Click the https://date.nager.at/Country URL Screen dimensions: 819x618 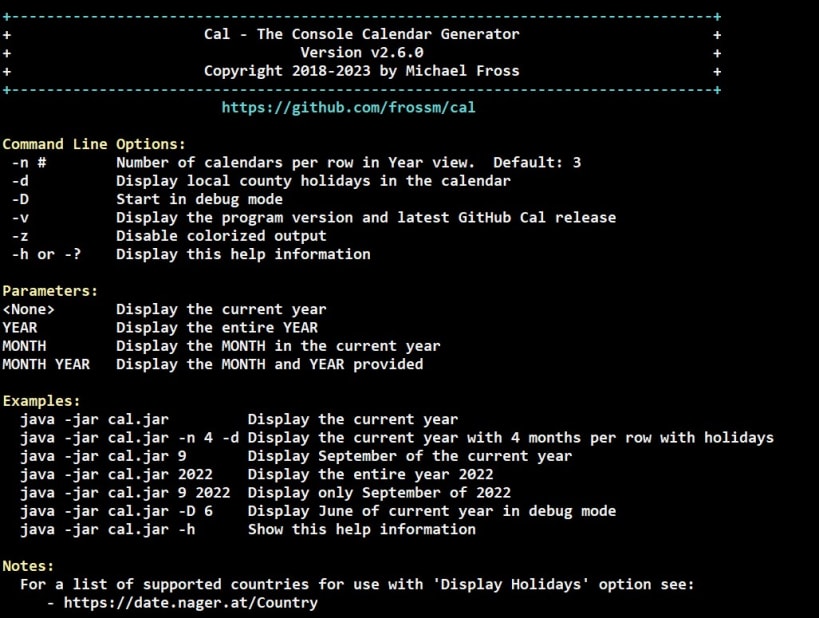point(191,602)
